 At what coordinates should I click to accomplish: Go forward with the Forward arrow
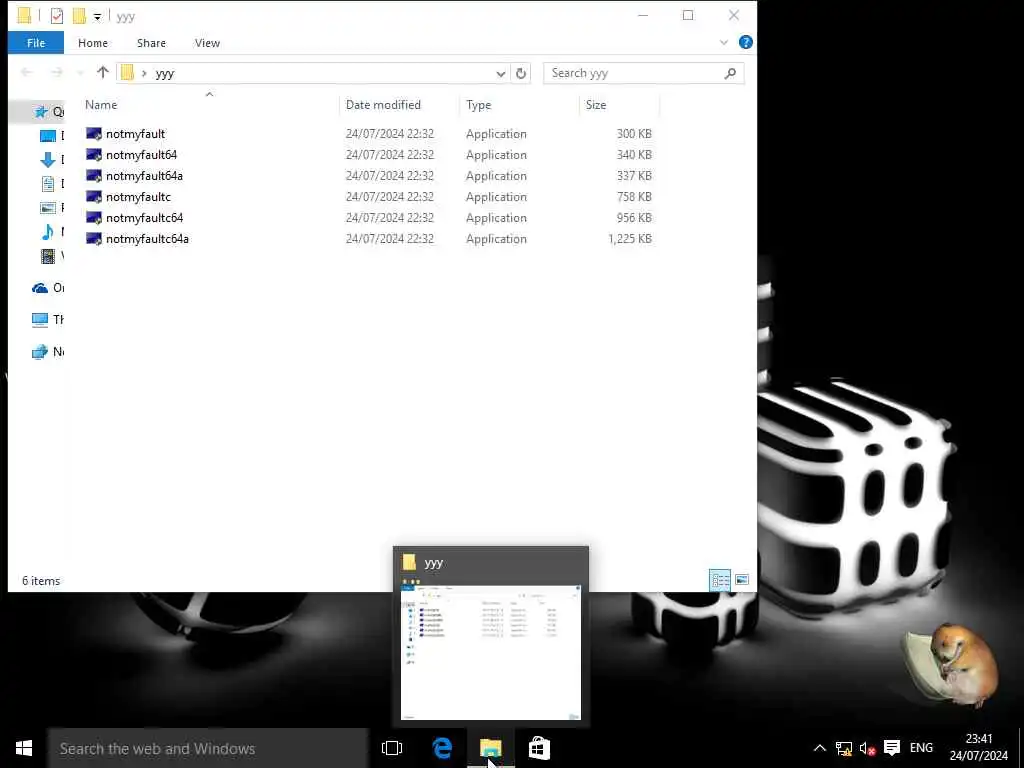(x=57, y=72)
